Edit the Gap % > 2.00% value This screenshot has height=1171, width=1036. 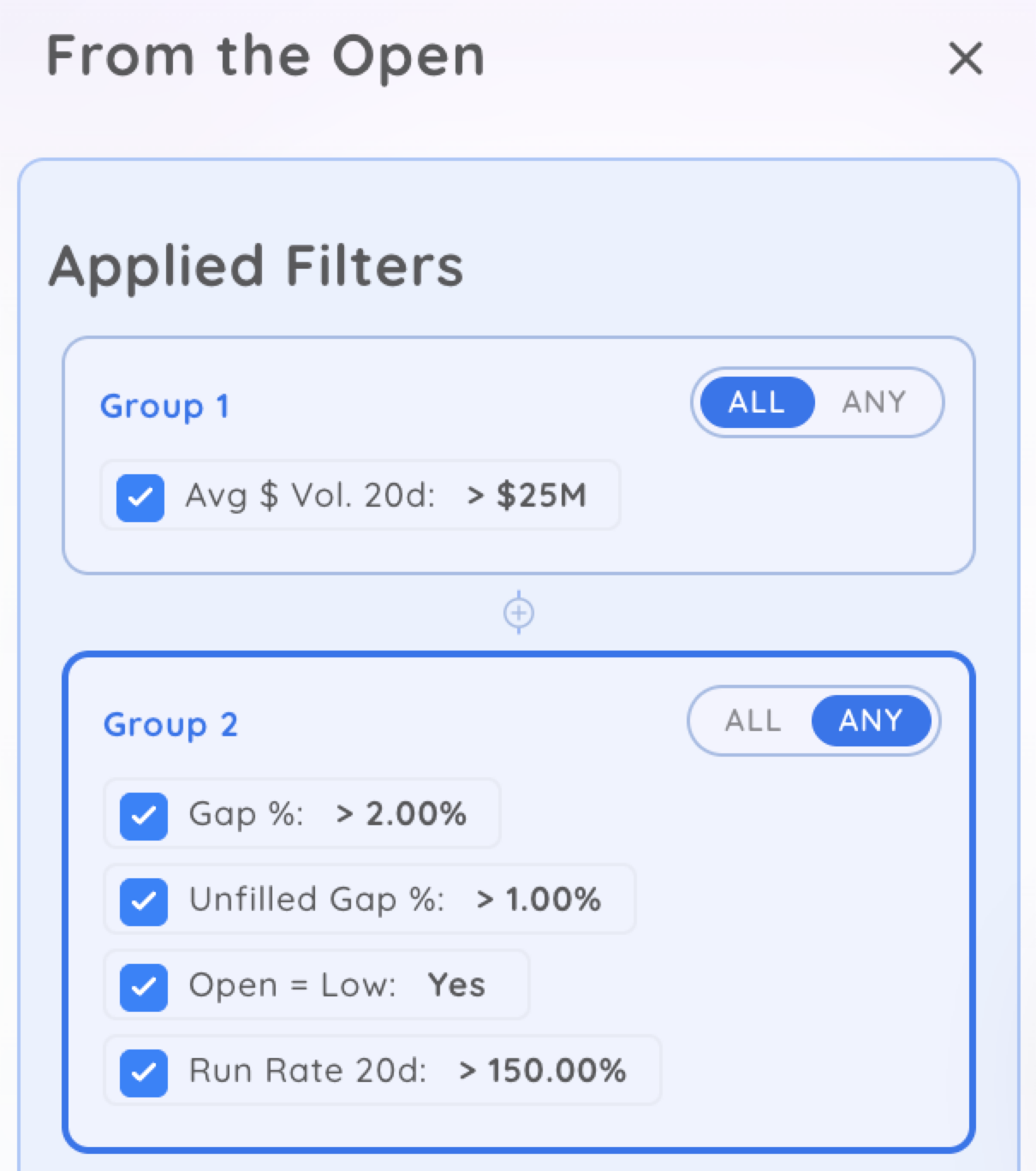click(x=402, y=814)
